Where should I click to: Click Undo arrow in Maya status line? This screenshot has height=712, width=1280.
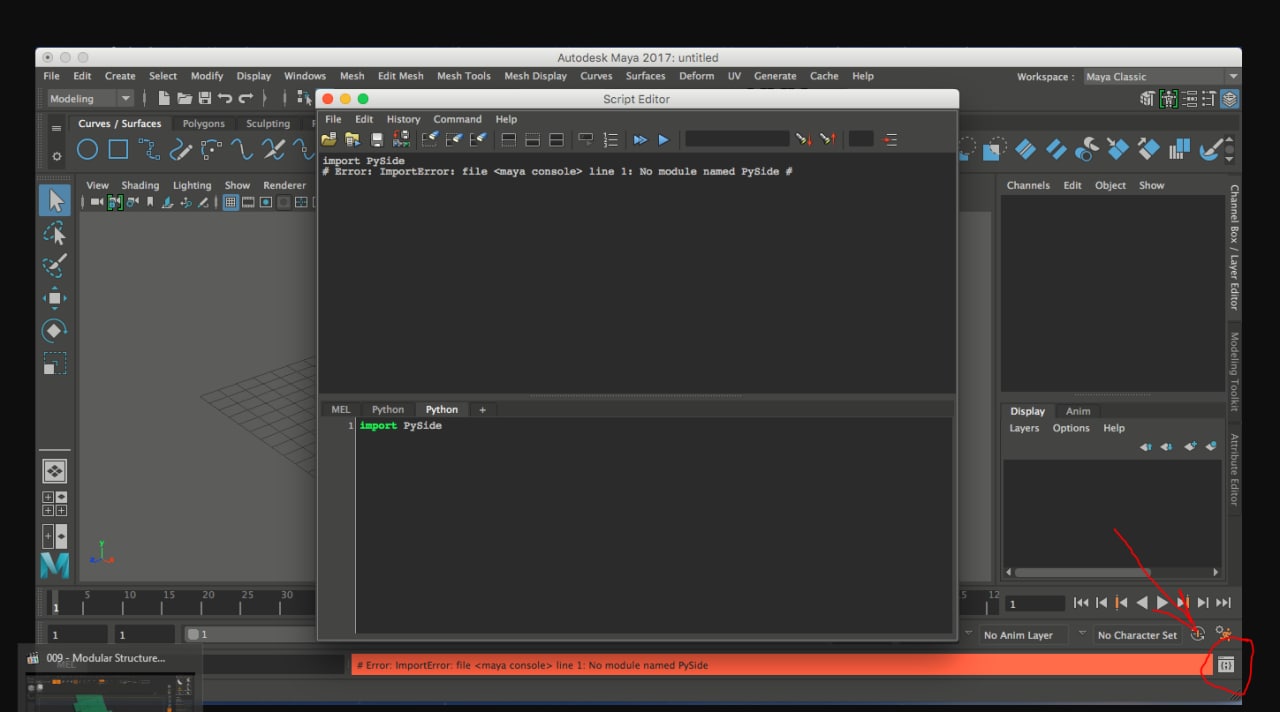225,98
